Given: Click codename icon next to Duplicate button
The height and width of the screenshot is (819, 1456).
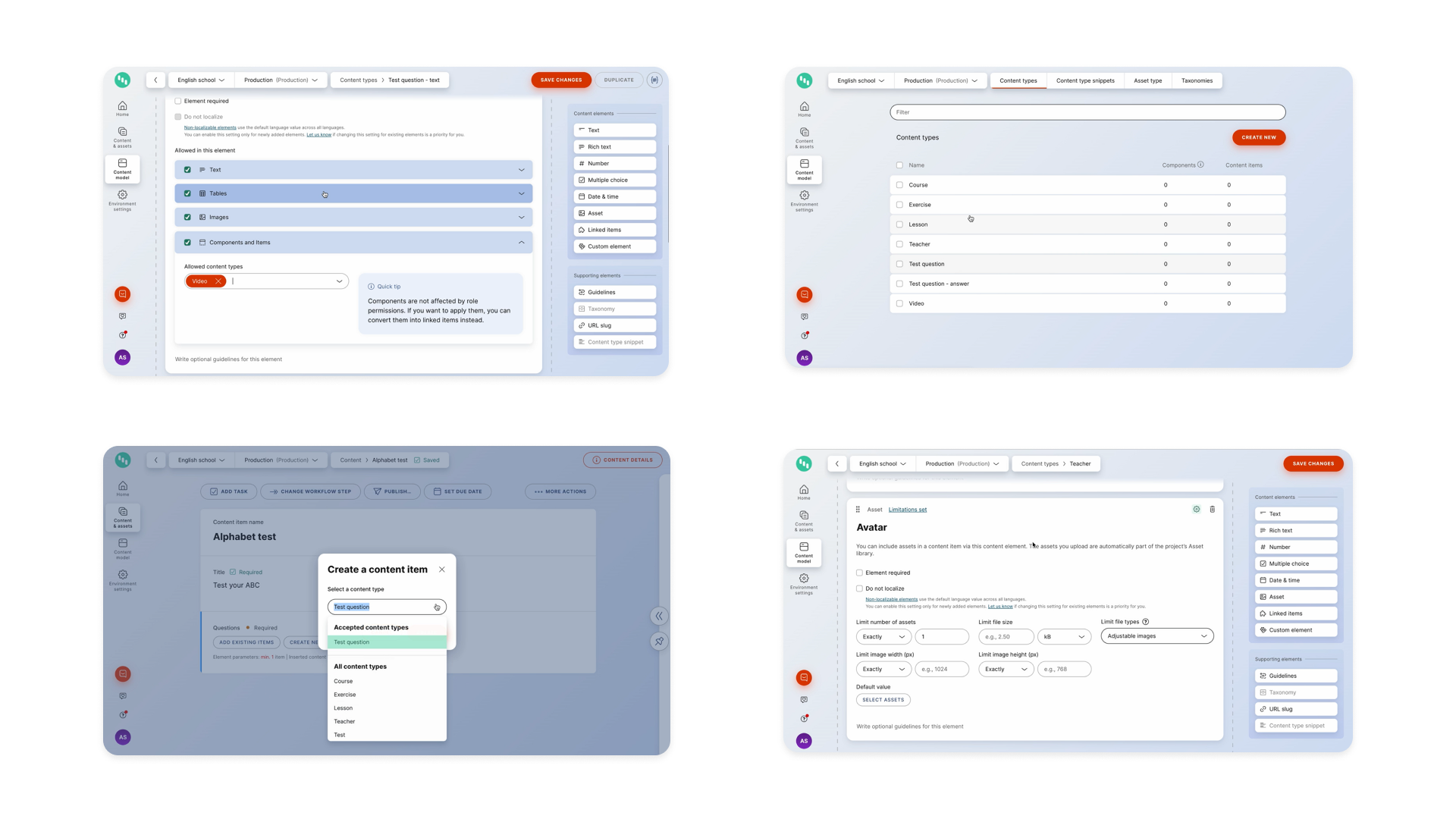Looking at the screenshot, I should [654, 80].
